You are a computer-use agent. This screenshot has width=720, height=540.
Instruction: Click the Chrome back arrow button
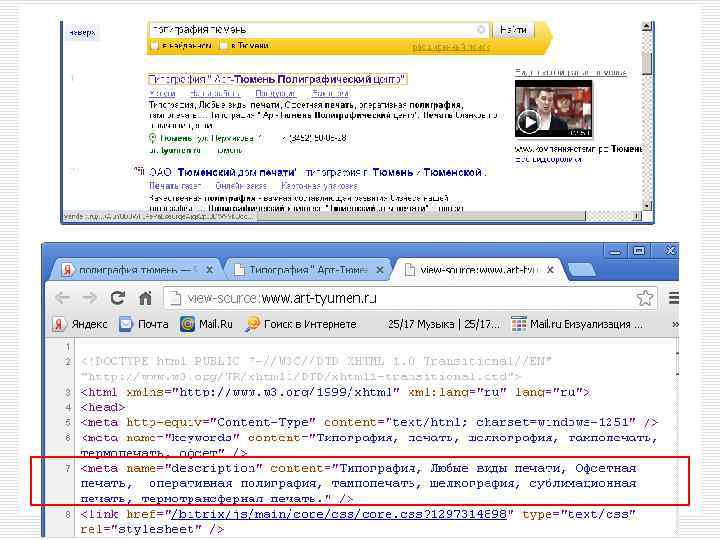tap(62, 298)
